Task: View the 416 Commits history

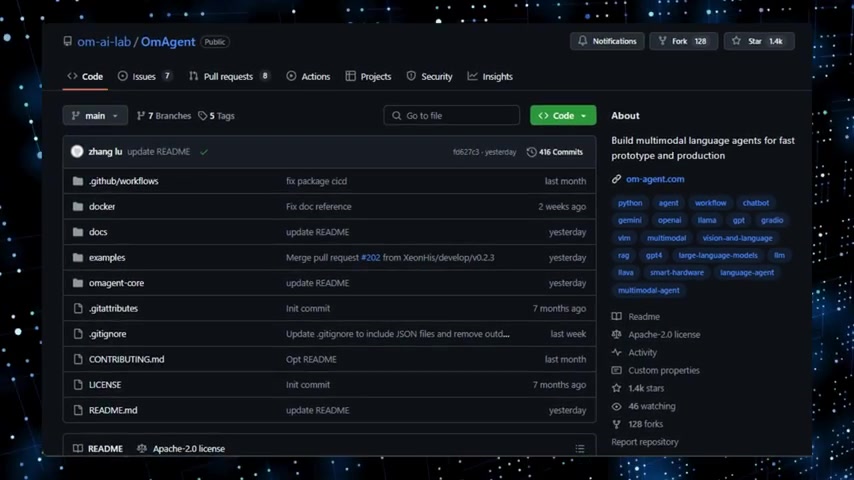Action: (555, 152)
